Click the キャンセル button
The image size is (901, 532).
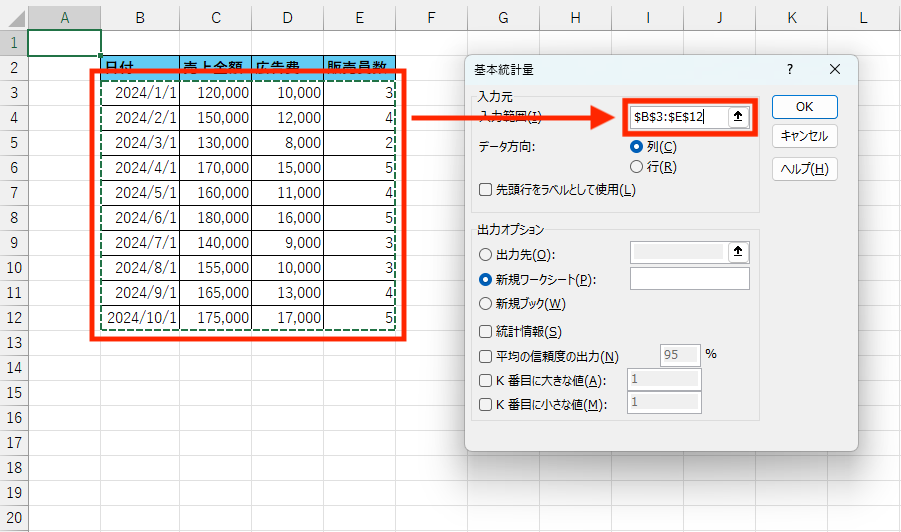804,136
